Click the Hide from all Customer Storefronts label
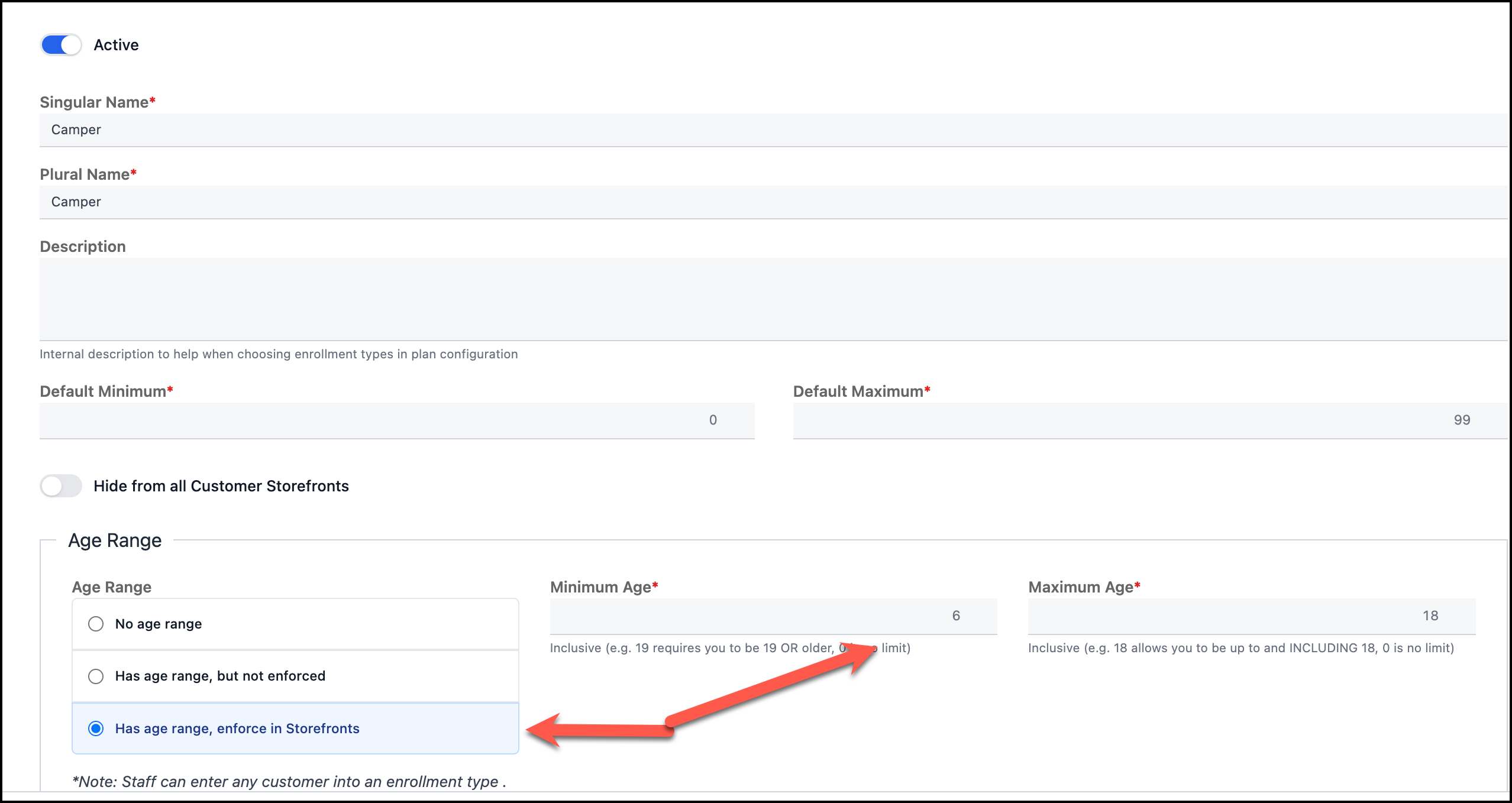Image resolution: width=1512 pixels, height=803 pixels. click(x=221, y=486)
